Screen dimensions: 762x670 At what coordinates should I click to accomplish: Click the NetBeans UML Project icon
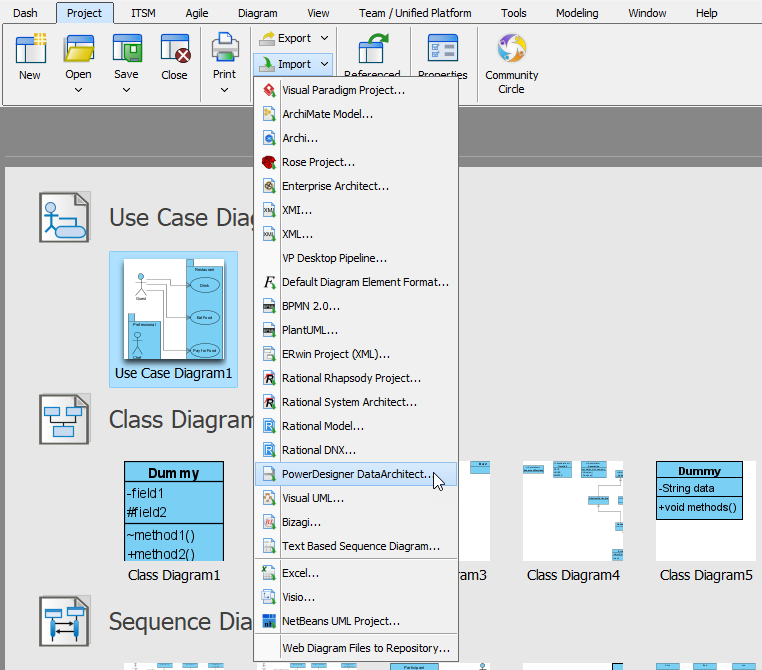pos(269,621)
